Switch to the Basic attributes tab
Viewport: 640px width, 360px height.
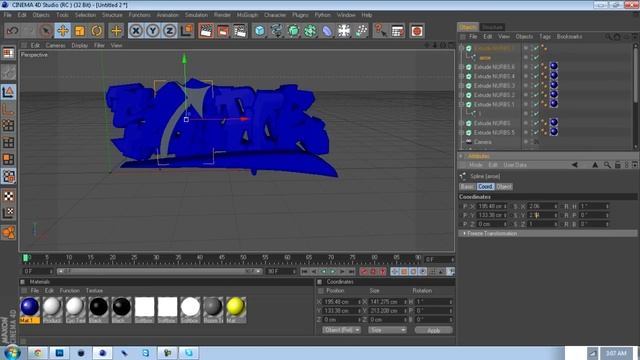(467, 187)
